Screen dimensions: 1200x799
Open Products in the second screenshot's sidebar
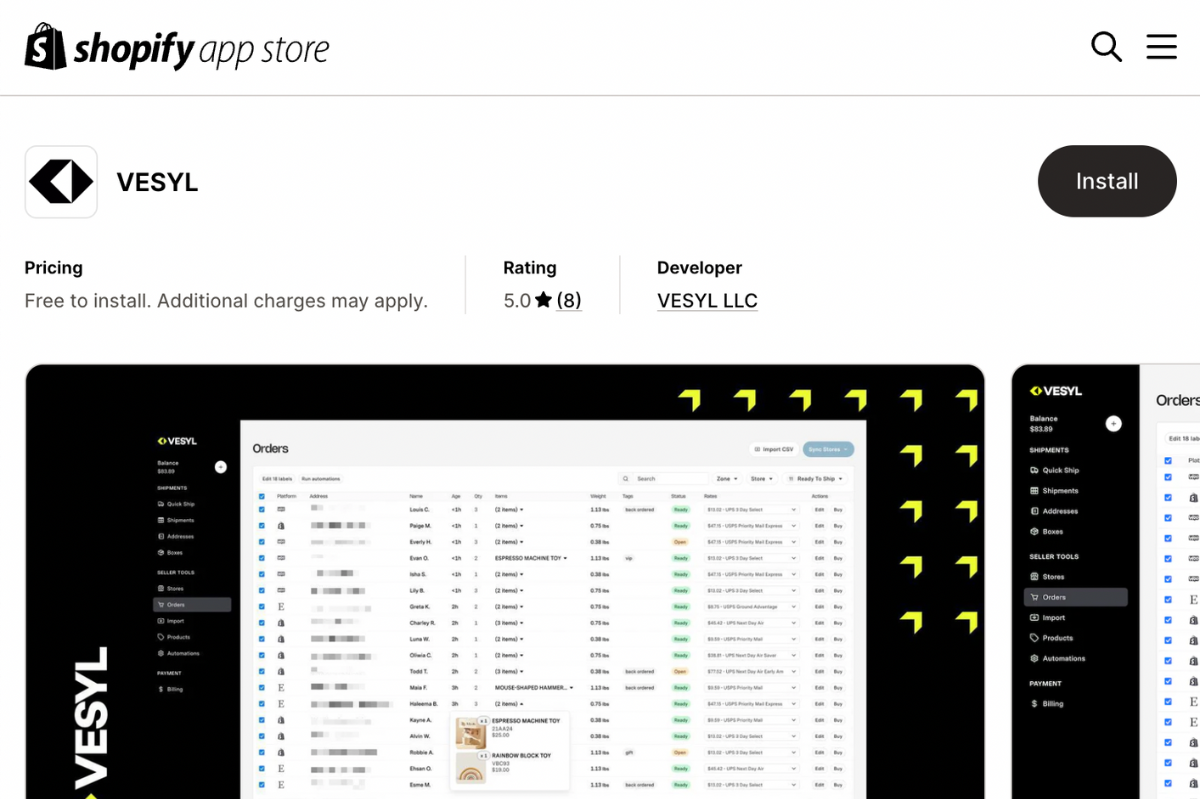[x=1051, y=638]
